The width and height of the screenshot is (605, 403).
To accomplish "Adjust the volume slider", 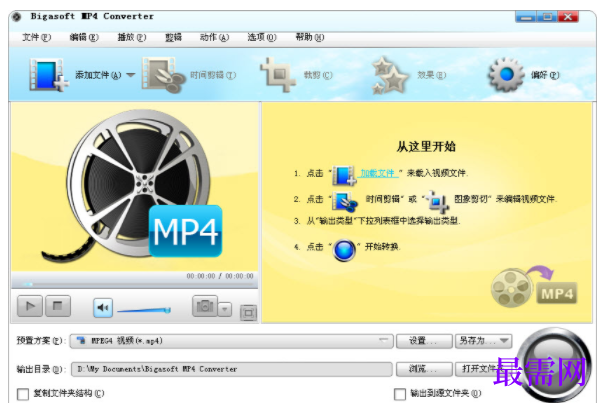I will click(144, 310).
